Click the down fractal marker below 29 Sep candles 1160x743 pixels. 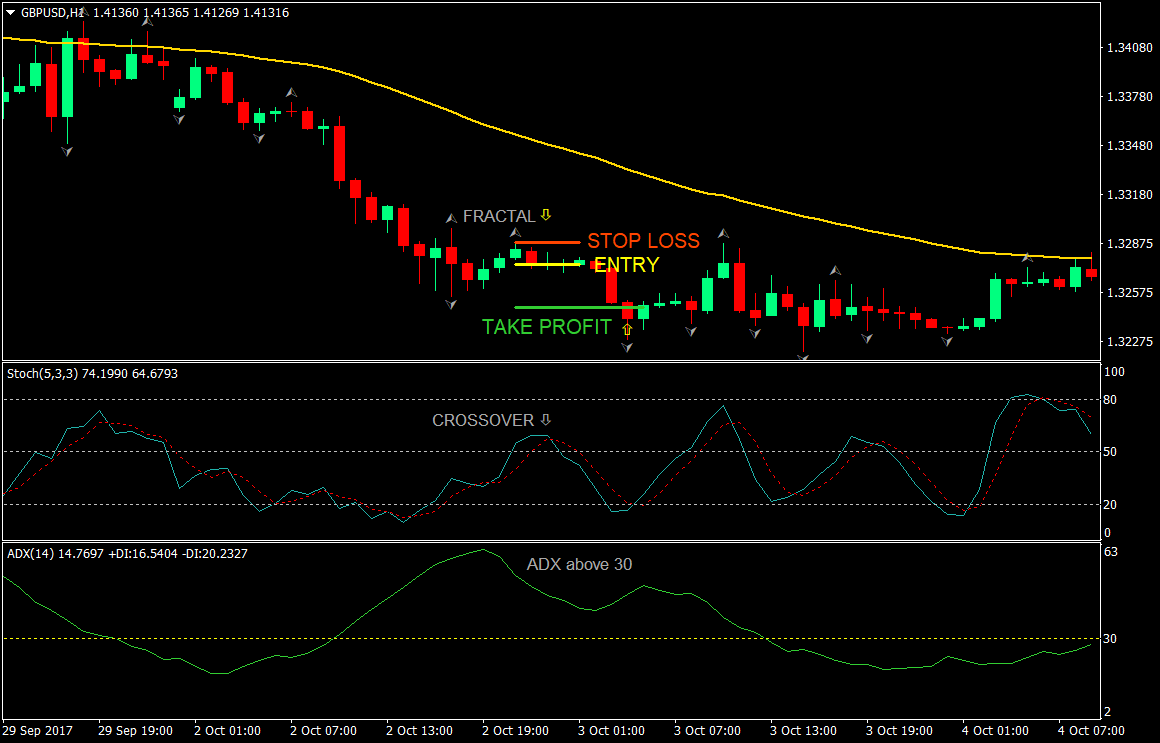coord(67,151)
